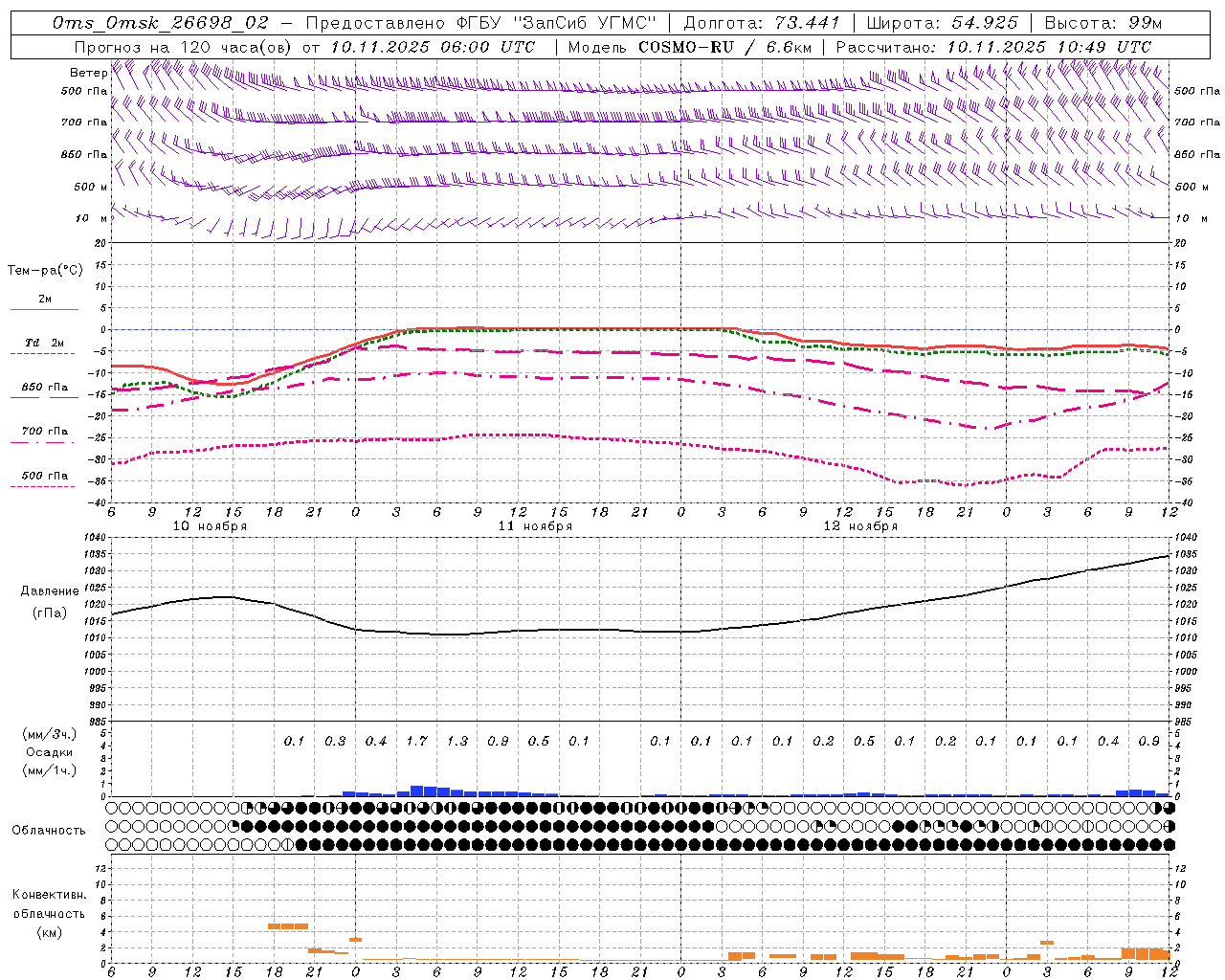Click the Td 2м dew point legend entry
Image resolution: width=1225 pixels, height=980 pixels.
[44, 347]
